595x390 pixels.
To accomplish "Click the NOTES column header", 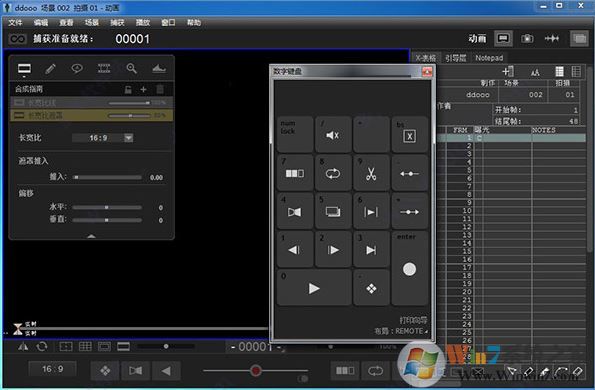I will pyautogui.click(x=543, y=130).
